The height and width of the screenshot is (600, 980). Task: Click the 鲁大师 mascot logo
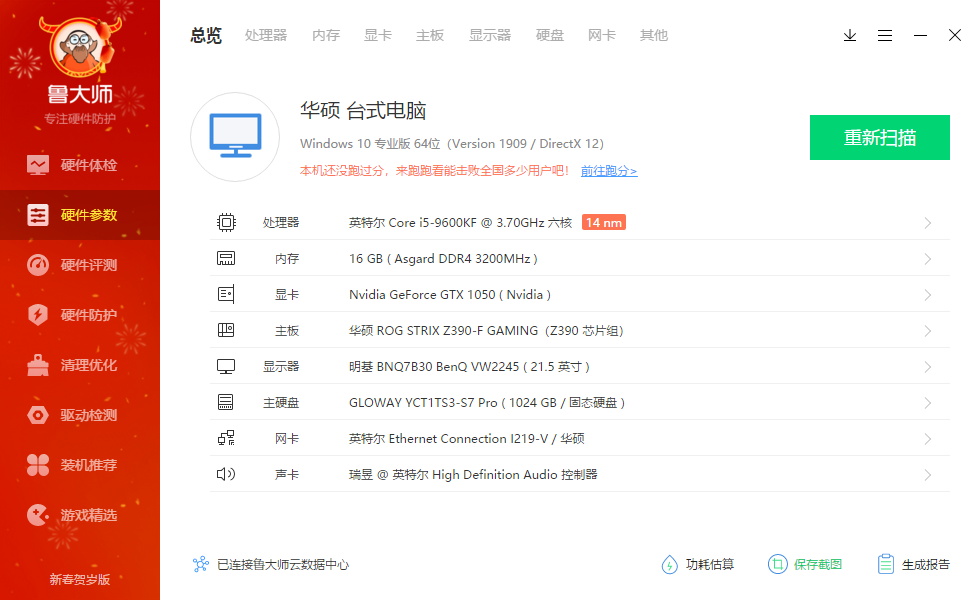pos(79,47)
